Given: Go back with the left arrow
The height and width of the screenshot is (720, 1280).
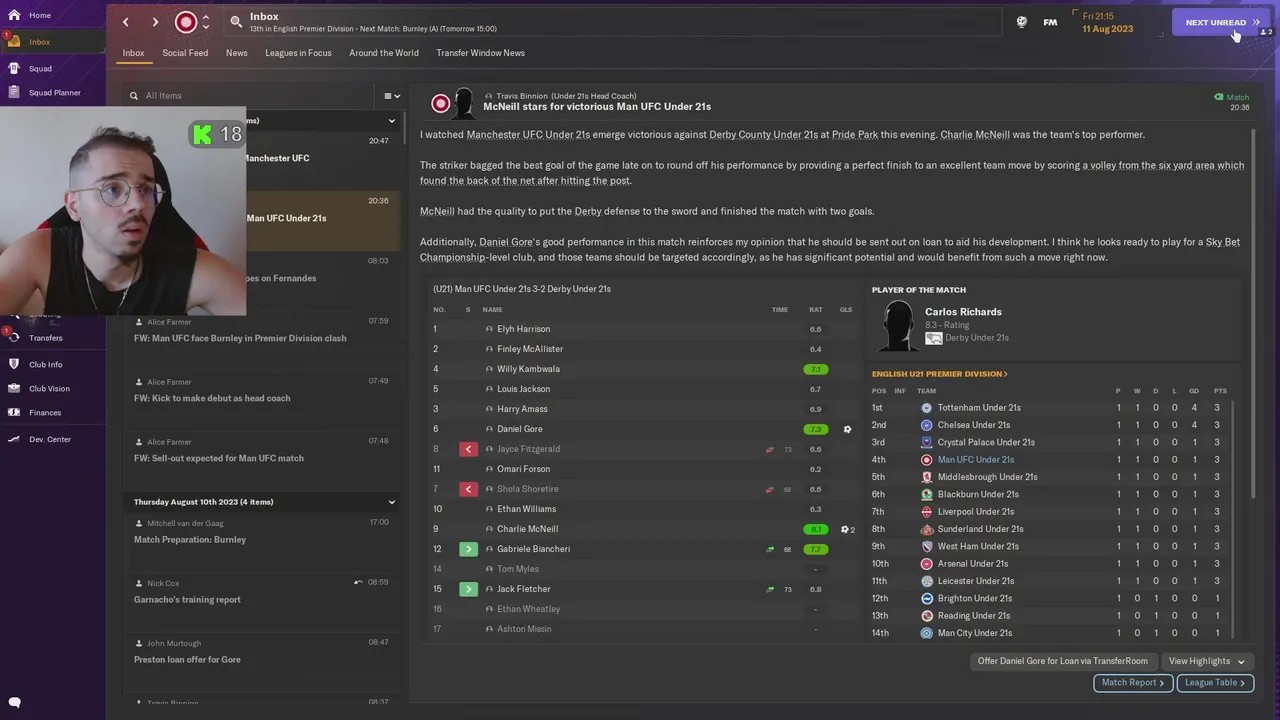Looking at the screenshot, I should [x=126, y=22].
